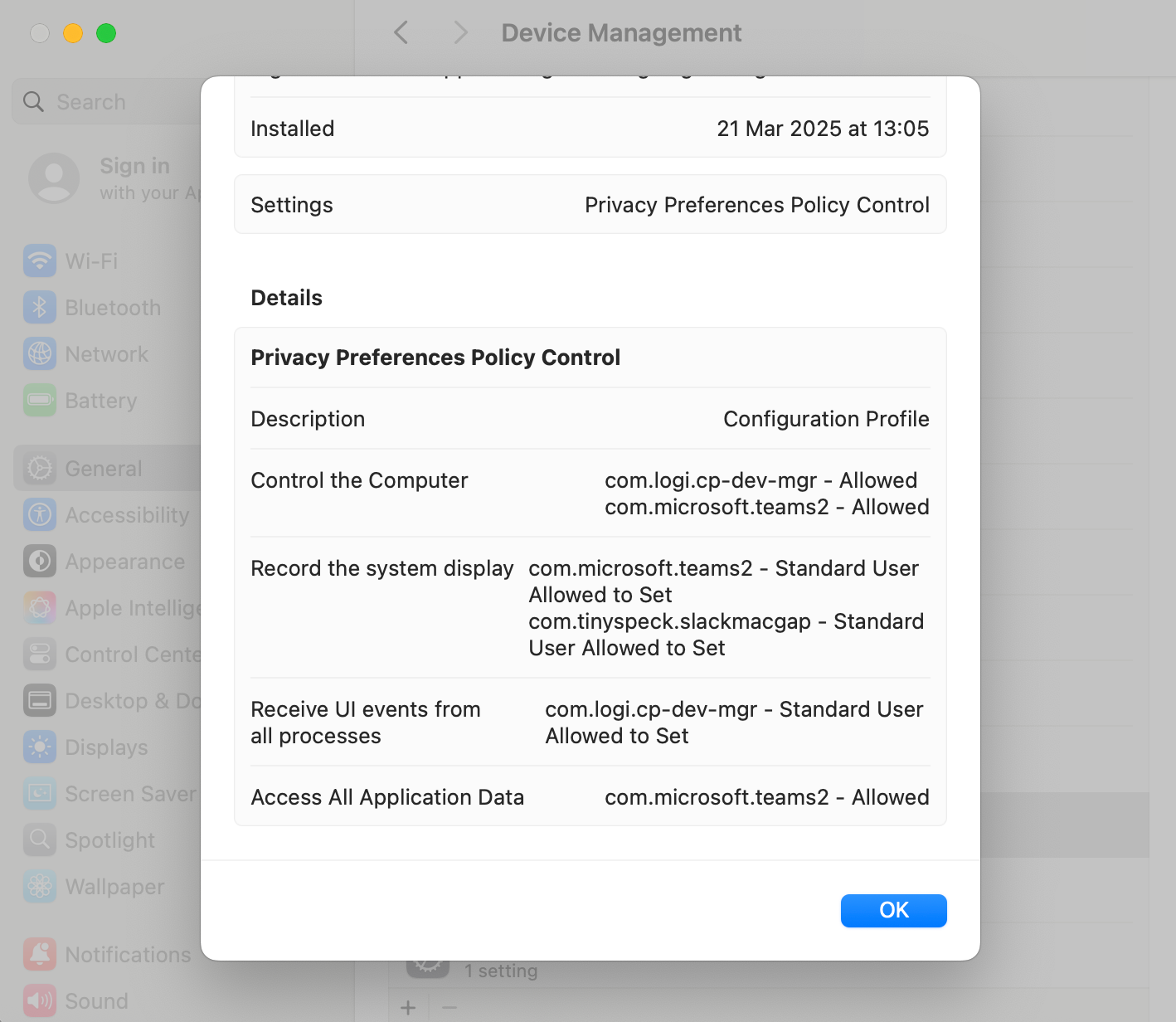Select the Bluetooth icon in sidebar
Viewport: 1176px width, 1022px height.
point(40,307)
